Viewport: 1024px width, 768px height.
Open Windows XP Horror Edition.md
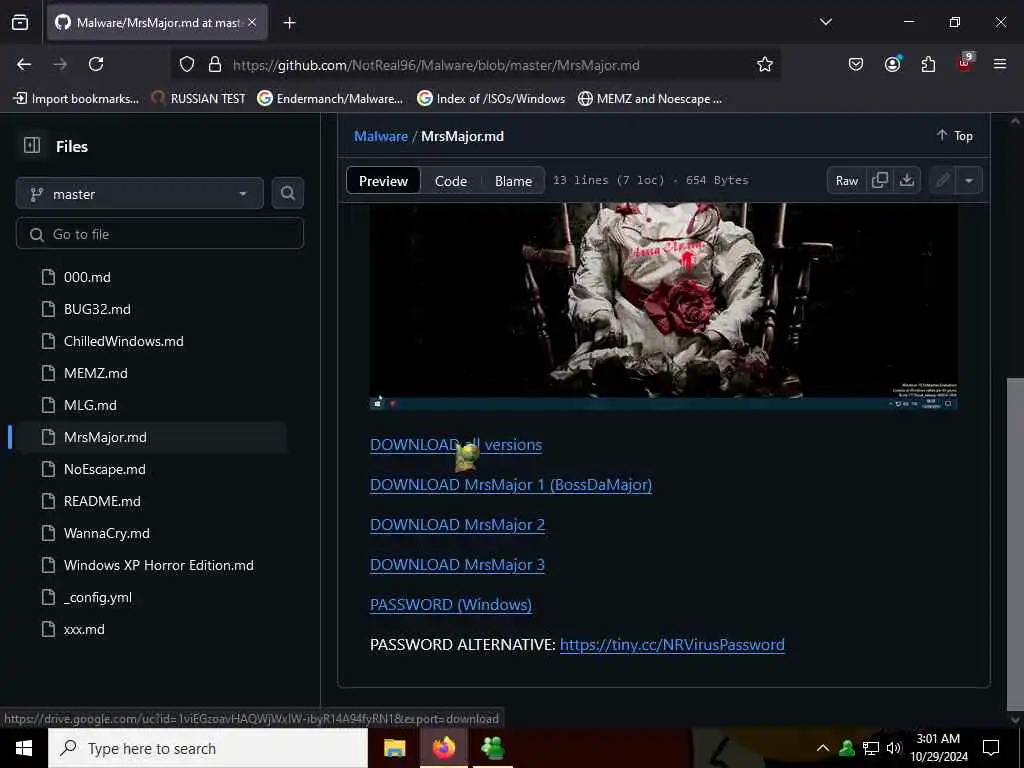click(x=159, y=565)
